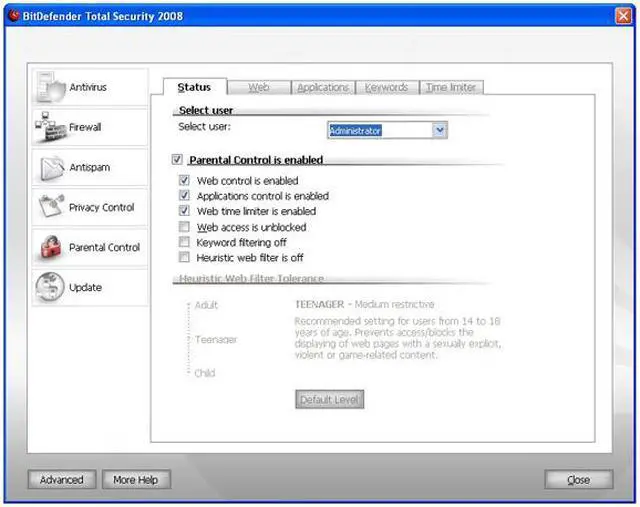Turn on Heuristic web filter checkbox

[x=184, y=258]
